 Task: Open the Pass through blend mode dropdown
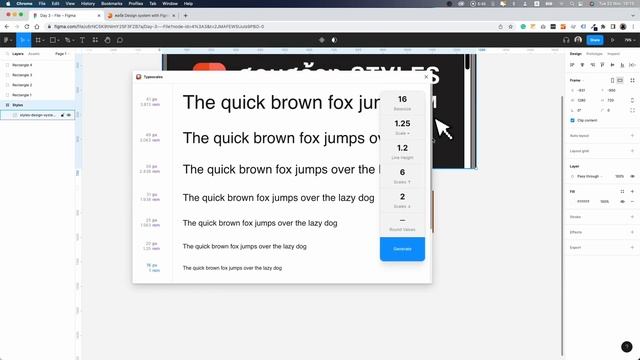click(x=590, y=176)
